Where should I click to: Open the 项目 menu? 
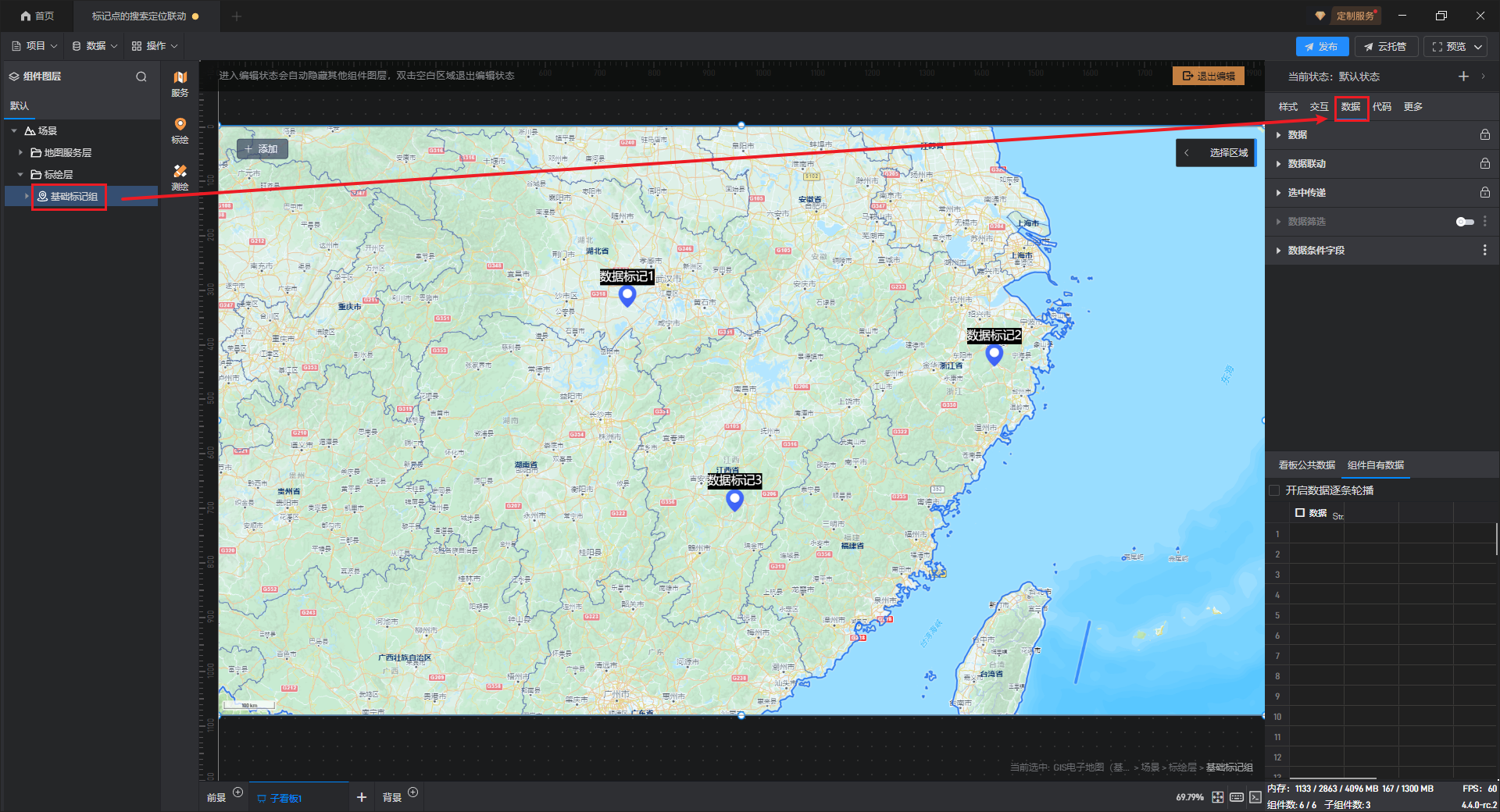coord(34,46)
